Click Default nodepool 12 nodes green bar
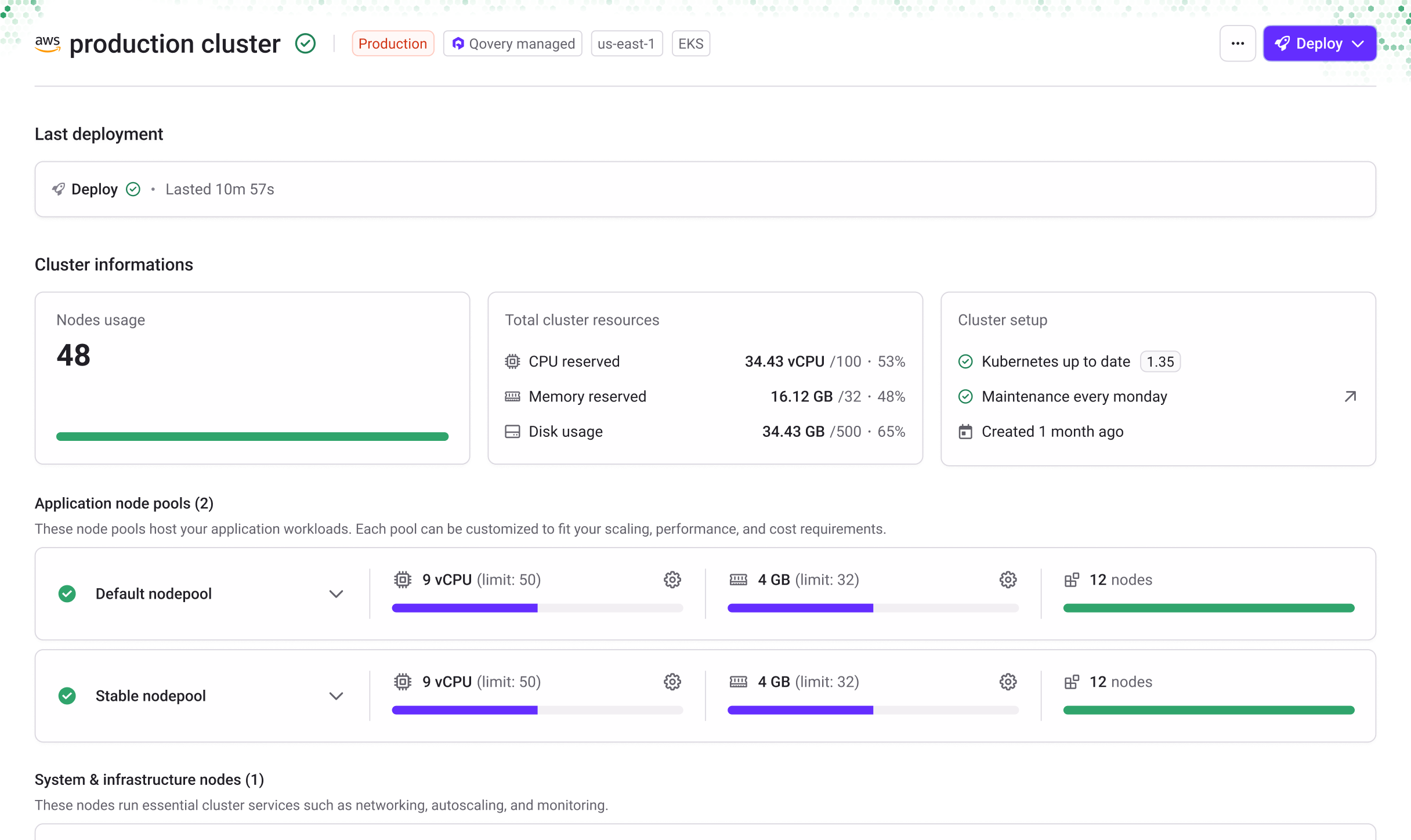 [1209, 608]
